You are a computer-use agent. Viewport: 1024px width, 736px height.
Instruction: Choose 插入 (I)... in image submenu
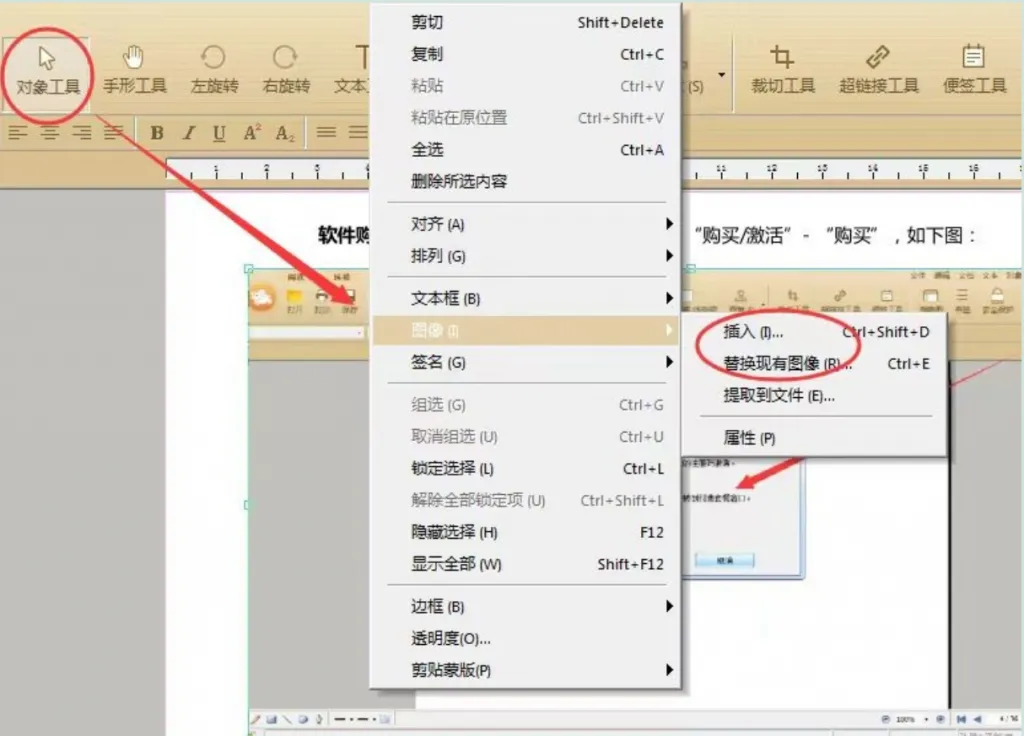815,332
